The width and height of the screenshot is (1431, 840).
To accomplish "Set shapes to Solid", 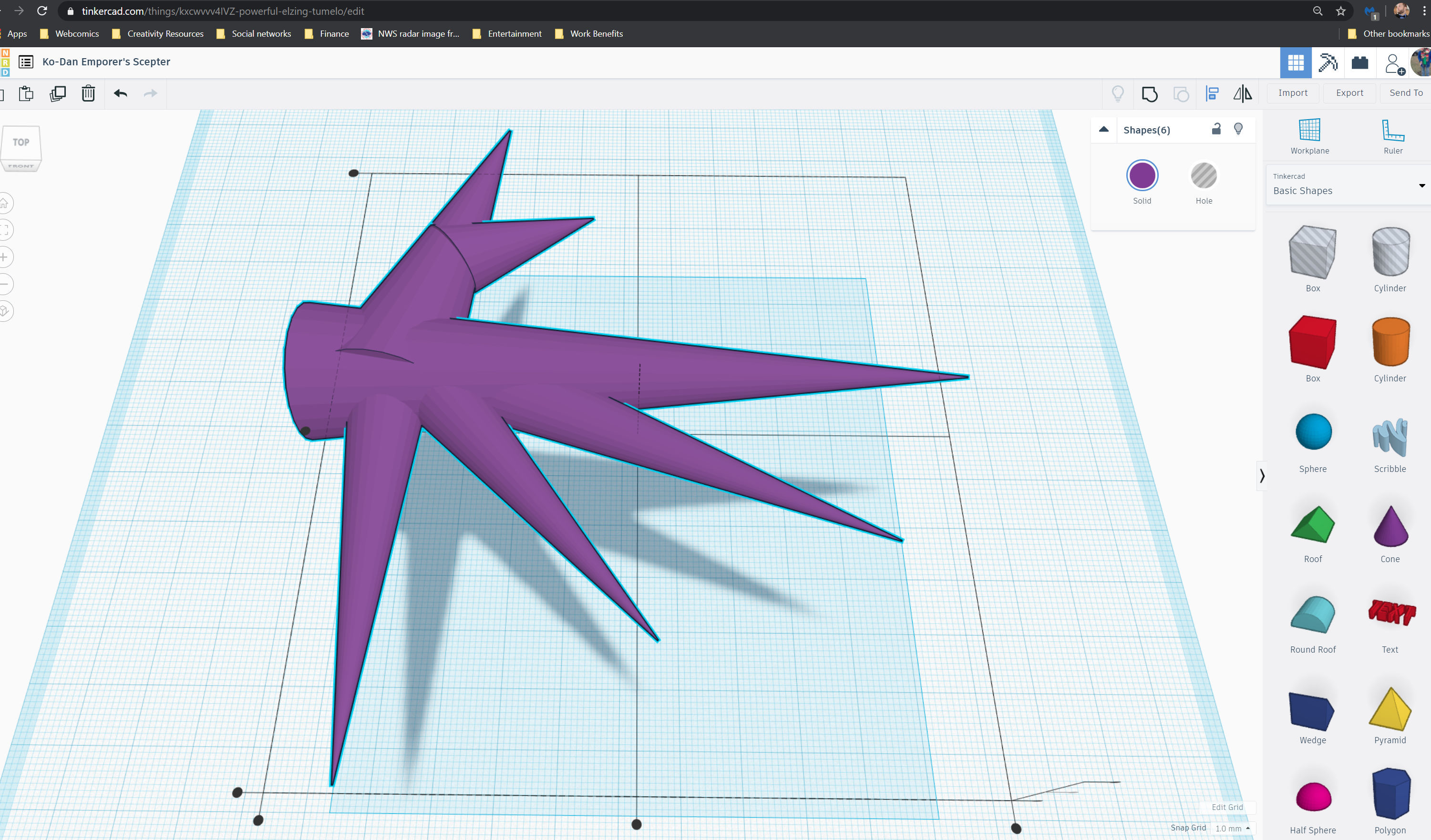I will point(1142,183).
